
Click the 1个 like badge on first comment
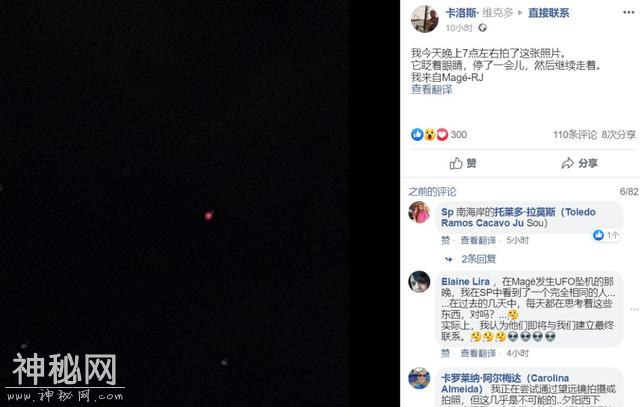[607, 235]
